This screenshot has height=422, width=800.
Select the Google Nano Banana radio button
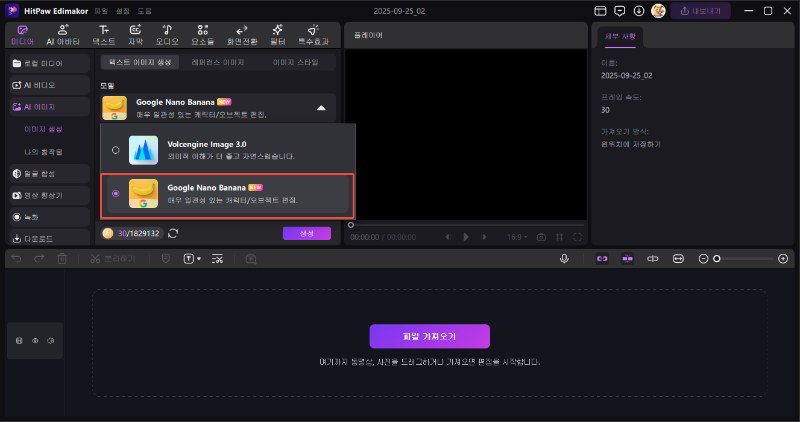click(116, 193)
